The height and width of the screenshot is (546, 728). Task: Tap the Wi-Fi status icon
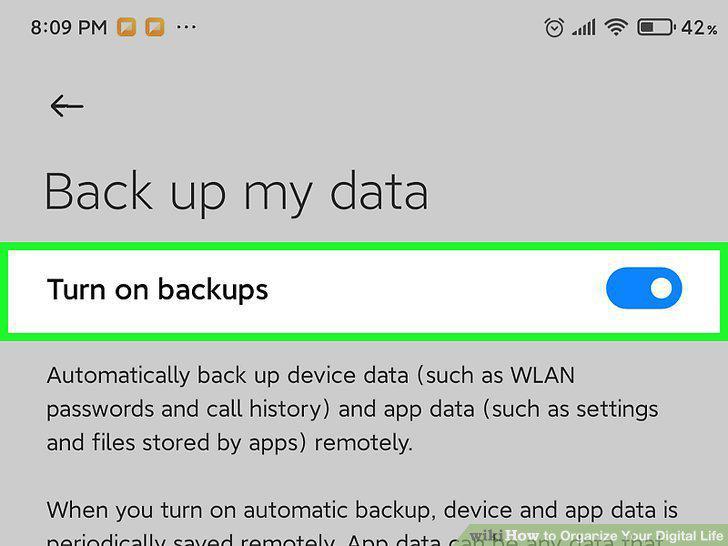coord(616,27)
